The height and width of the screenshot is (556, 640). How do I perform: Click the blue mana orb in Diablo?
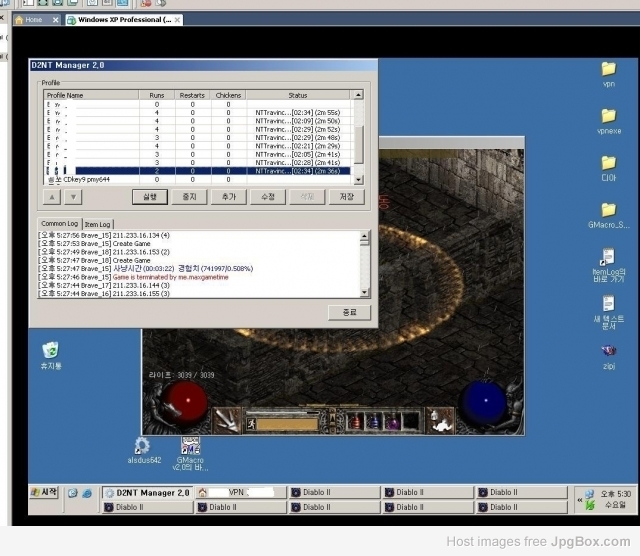pos(484,402)
